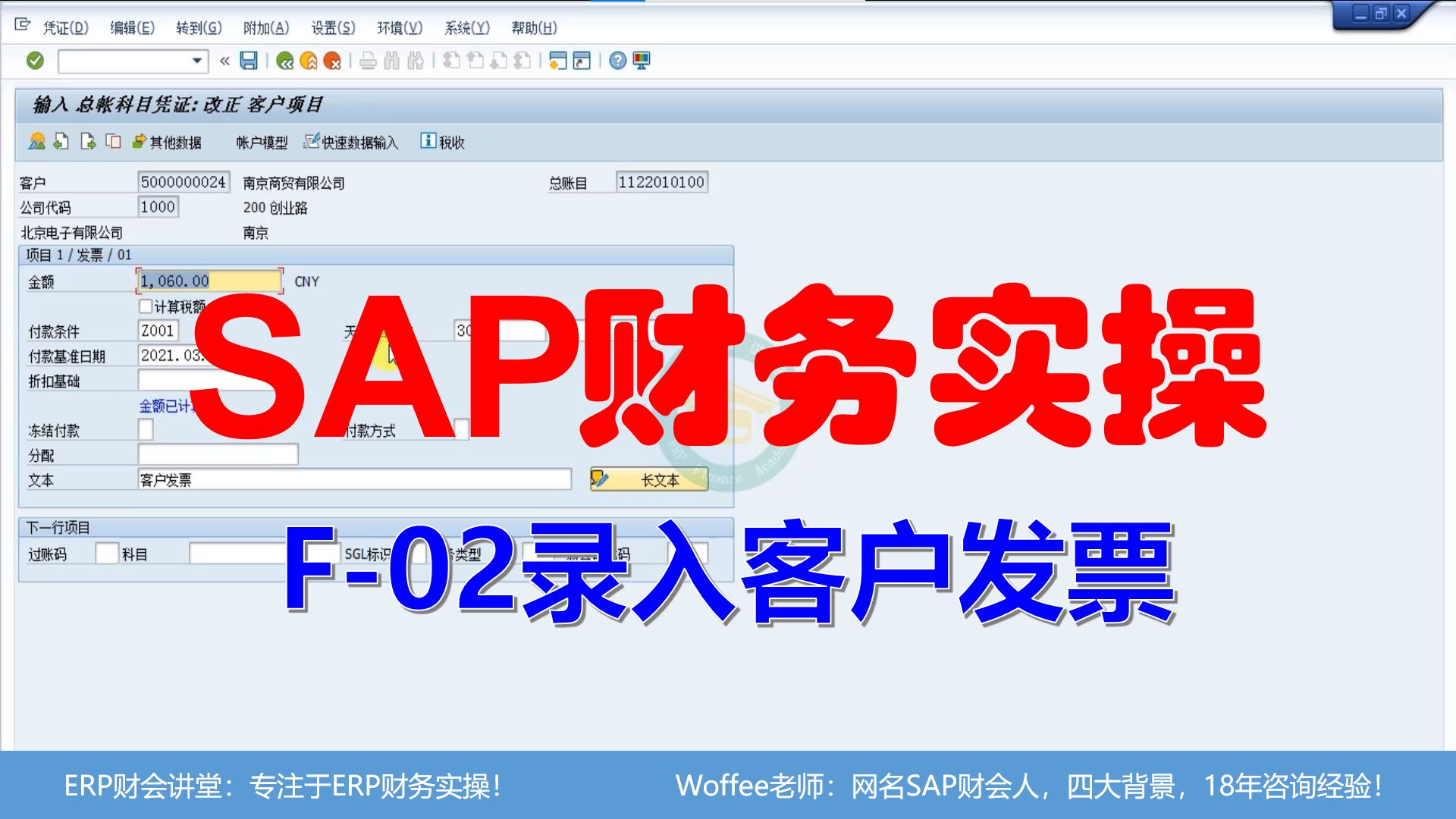Viewport: 1456px width, 819px height.
Task: Toggle the 计算税额 checkbox
Action: tap(146, 306)
